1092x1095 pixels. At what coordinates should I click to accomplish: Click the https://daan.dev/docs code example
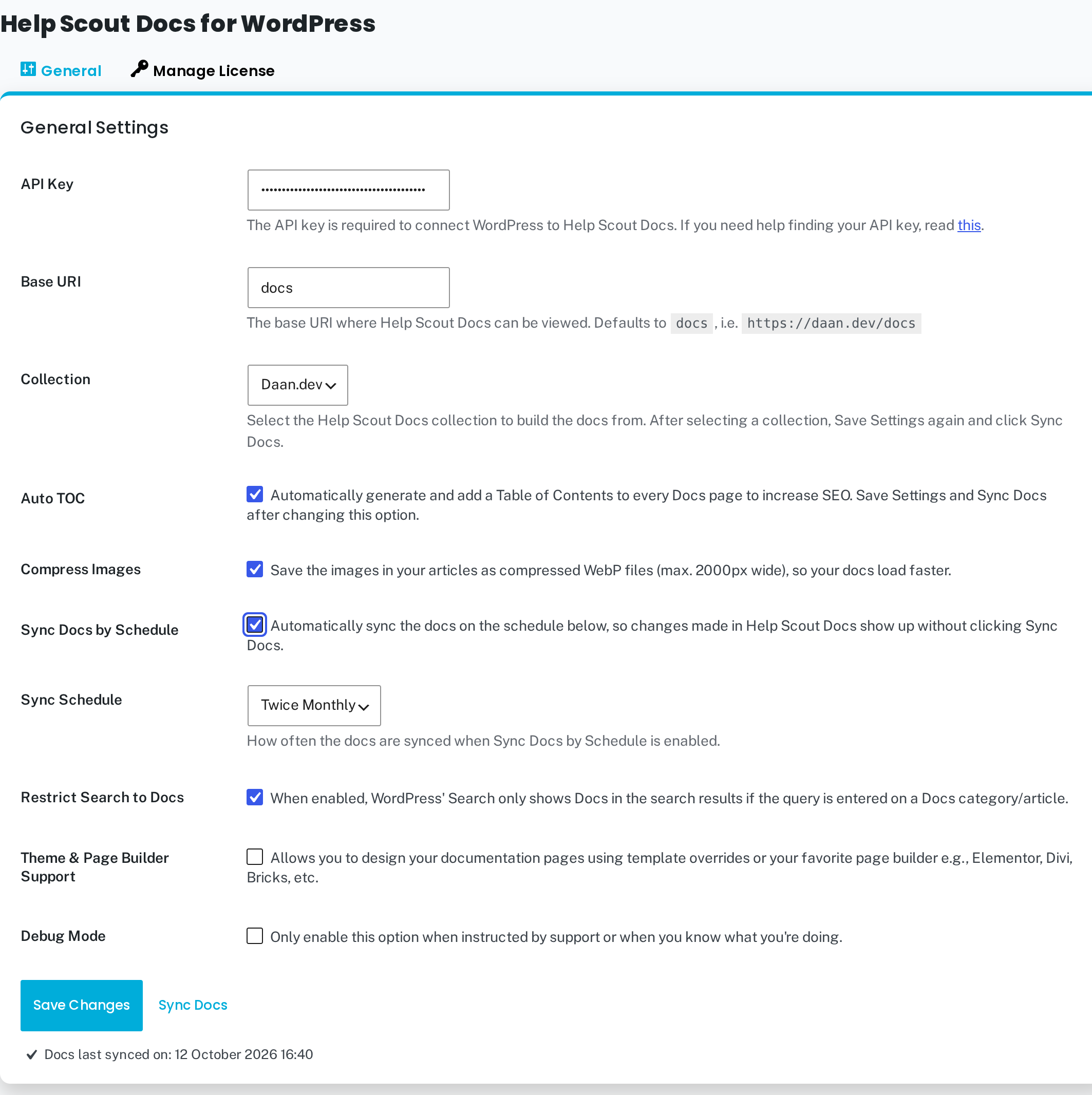coord(831,323)
